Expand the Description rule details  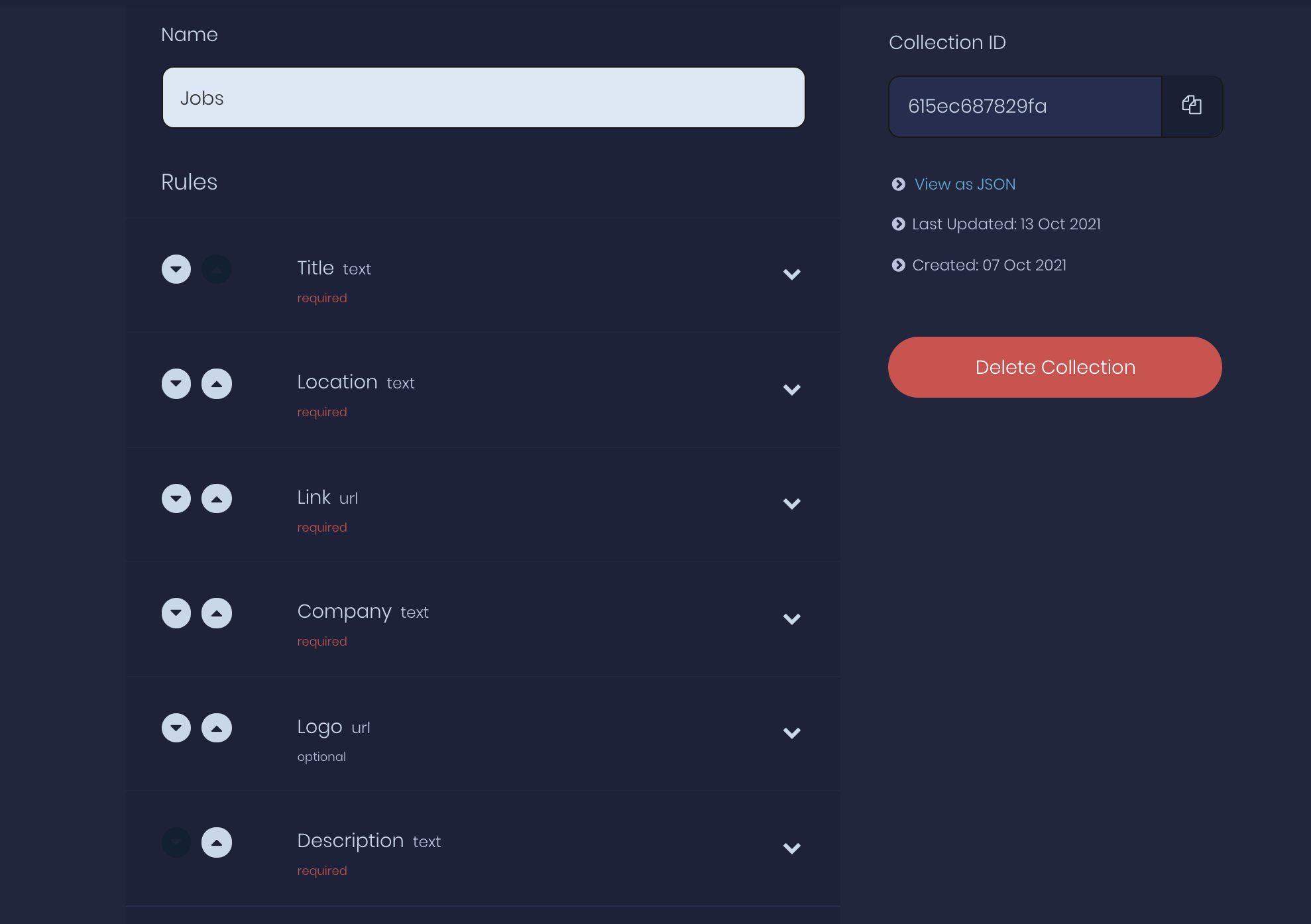(792, 848)
